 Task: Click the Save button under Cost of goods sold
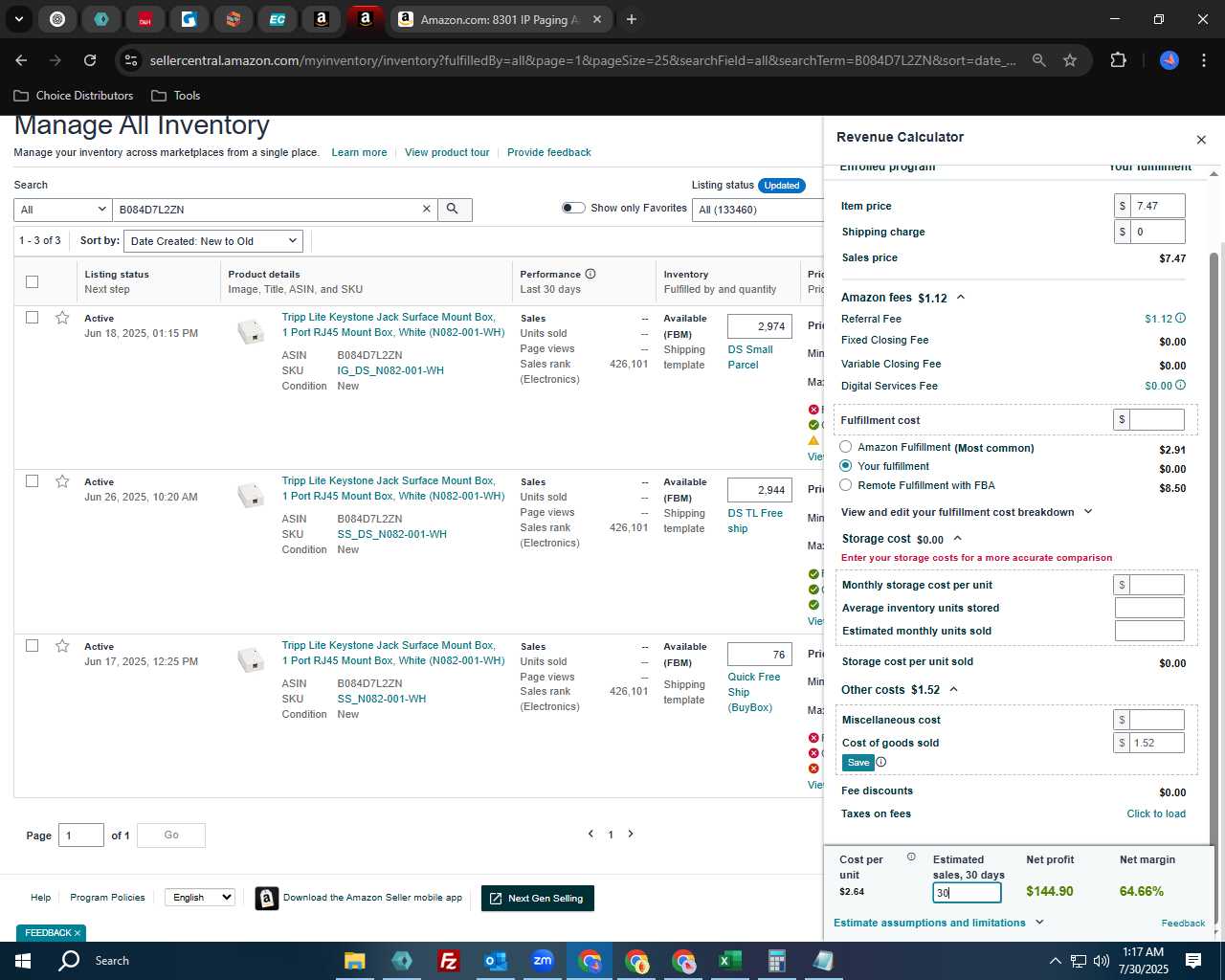pos(857,763)
